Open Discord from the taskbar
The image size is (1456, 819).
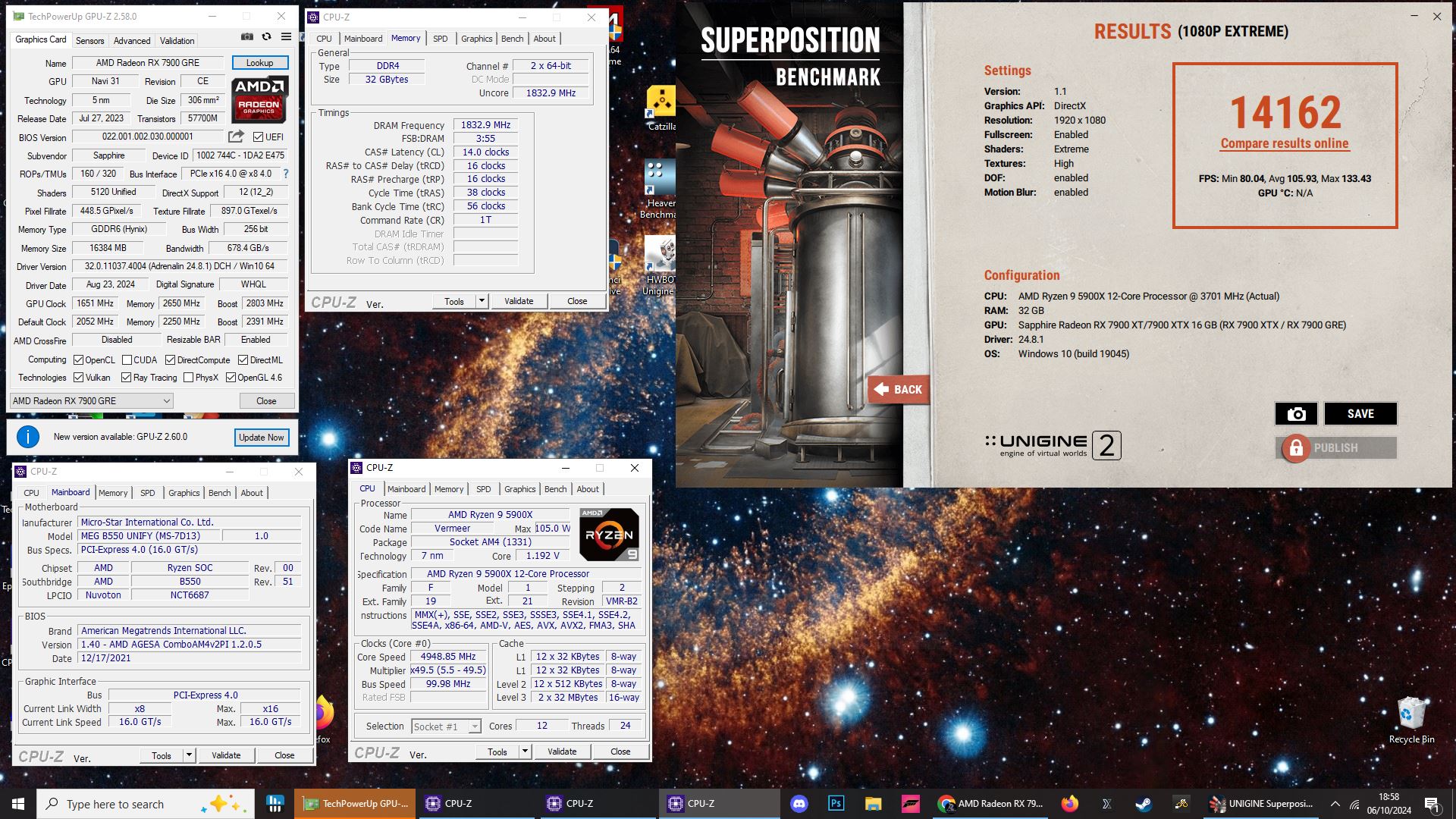tap(799, 804)
